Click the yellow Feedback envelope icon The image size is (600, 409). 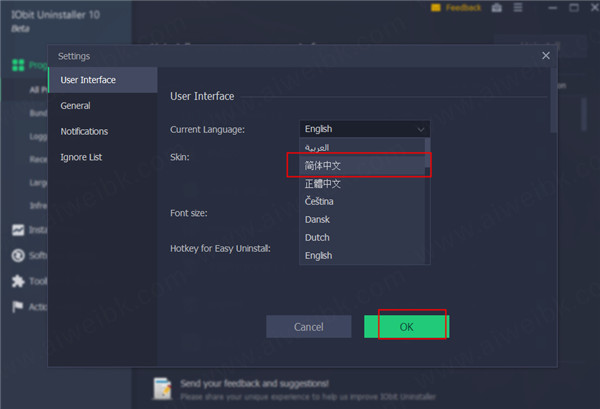coord(436,8)
